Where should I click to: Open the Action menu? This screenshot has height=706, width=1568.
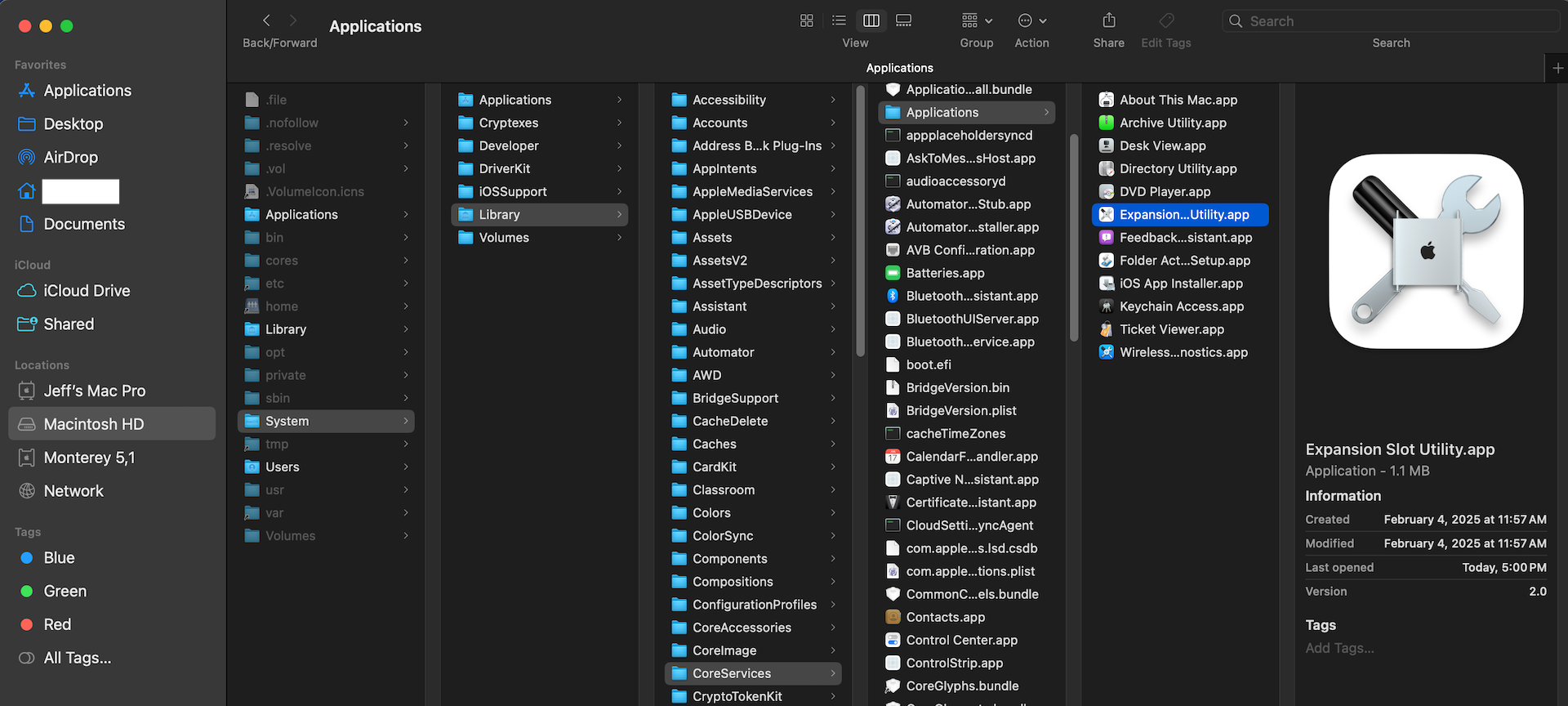[x=1032, y=20]
